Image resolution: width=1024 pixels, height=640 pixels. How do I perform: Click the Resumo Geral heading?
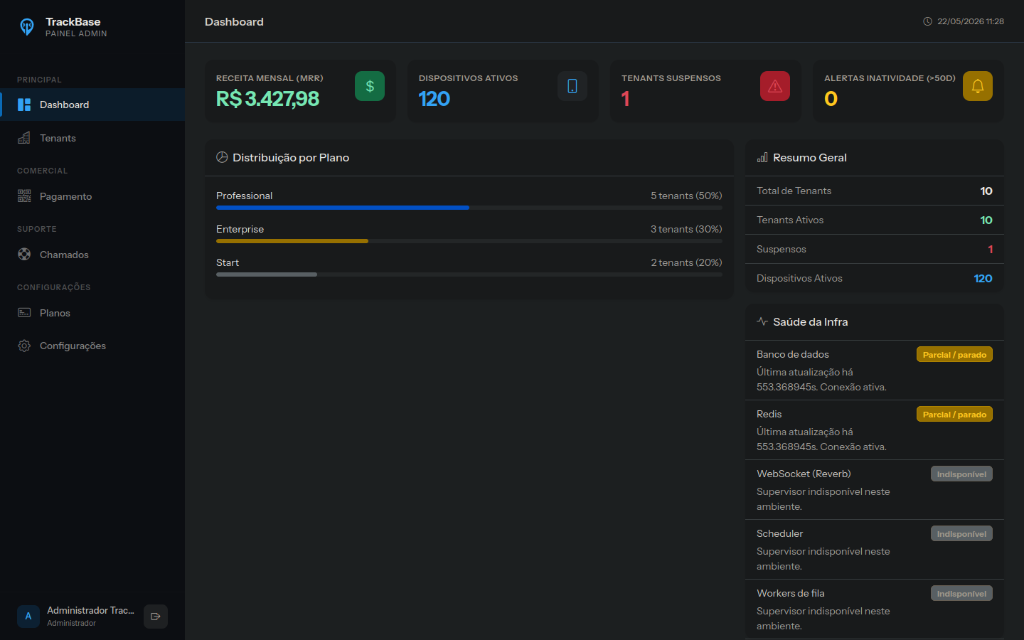coord(810,157)
